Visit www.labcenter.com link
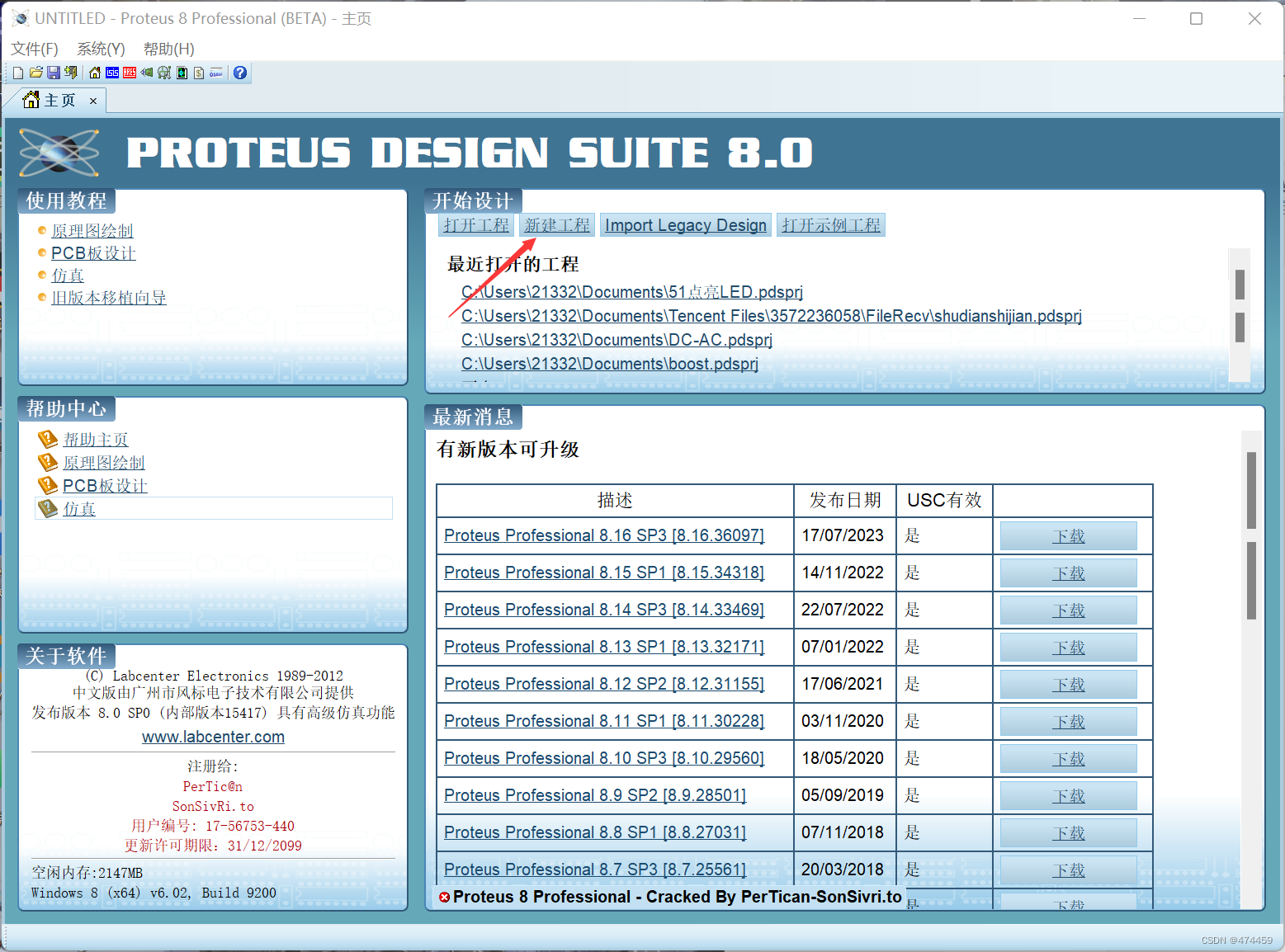The image size is (1285, 952). point(213,737)
